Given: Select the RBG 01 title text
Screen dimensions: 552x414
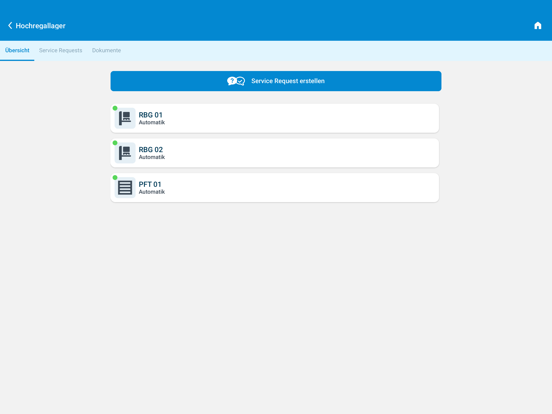Looking at the screenshot, I should (150, 115).
